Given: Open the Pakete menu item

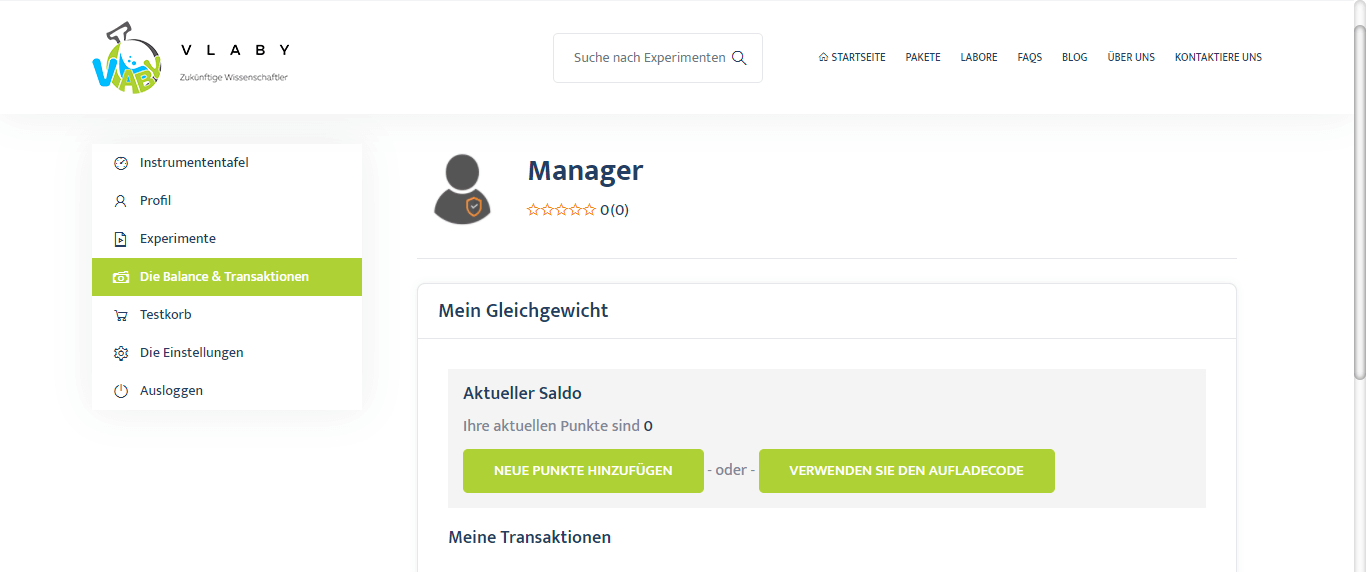Looking at the screenshot, I should (923, 58).
